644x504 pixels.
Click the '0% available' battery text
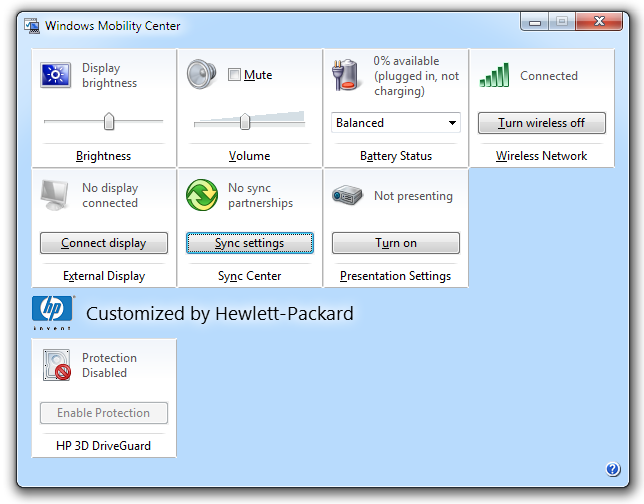click(406, 61)
